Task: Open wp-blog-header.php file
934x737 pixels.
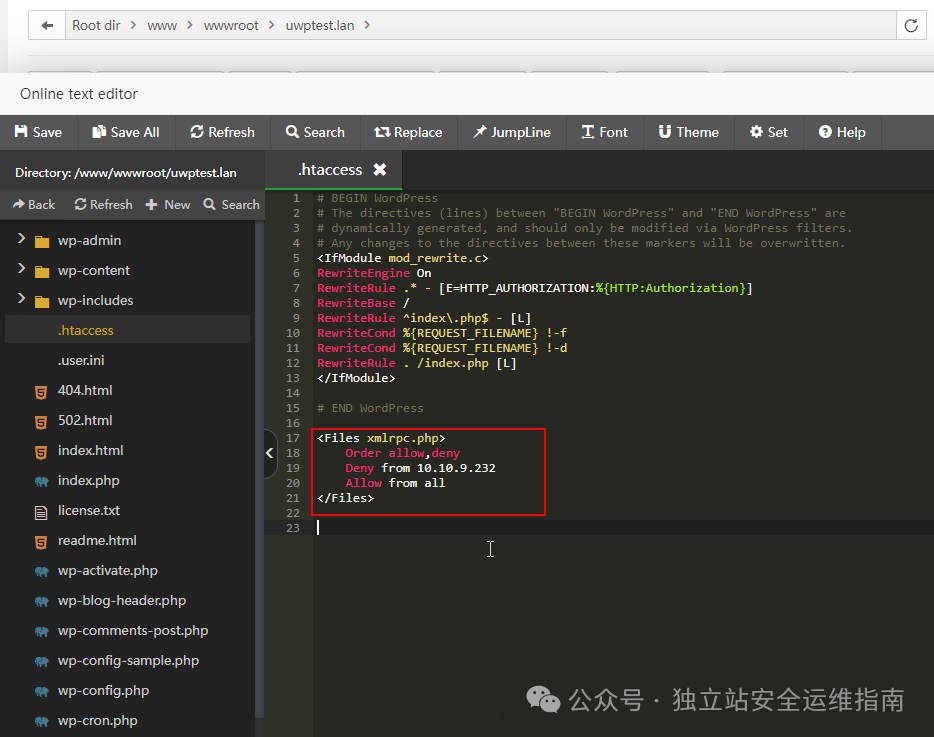Action: [122, 601]
